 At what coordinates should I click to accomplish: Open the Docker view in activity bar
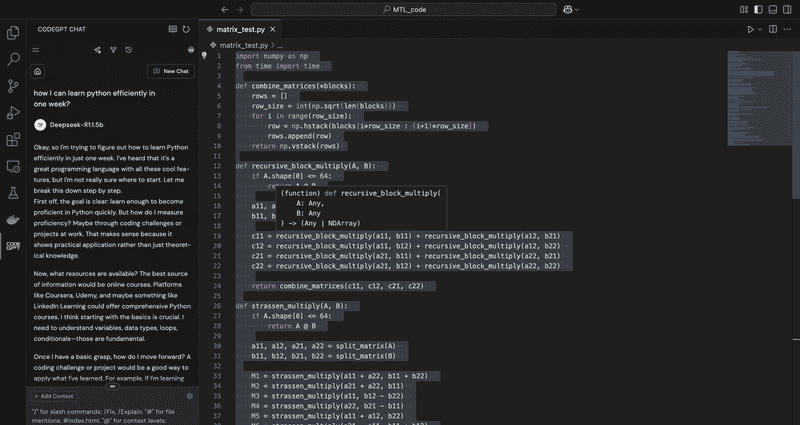13,218
